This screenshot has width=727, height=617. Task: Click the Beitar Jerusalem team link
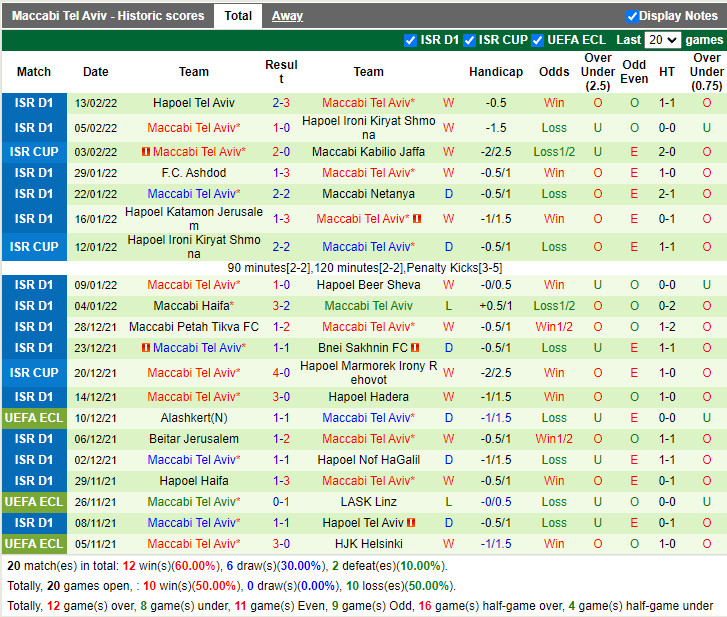[x=193, y=439]
